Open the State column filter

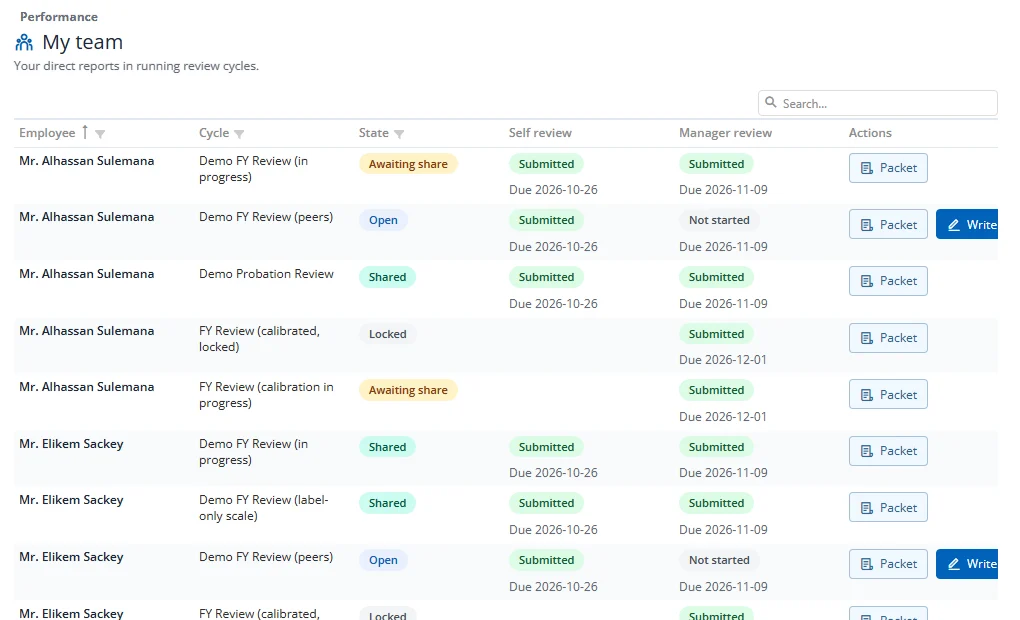click(399, 134)
